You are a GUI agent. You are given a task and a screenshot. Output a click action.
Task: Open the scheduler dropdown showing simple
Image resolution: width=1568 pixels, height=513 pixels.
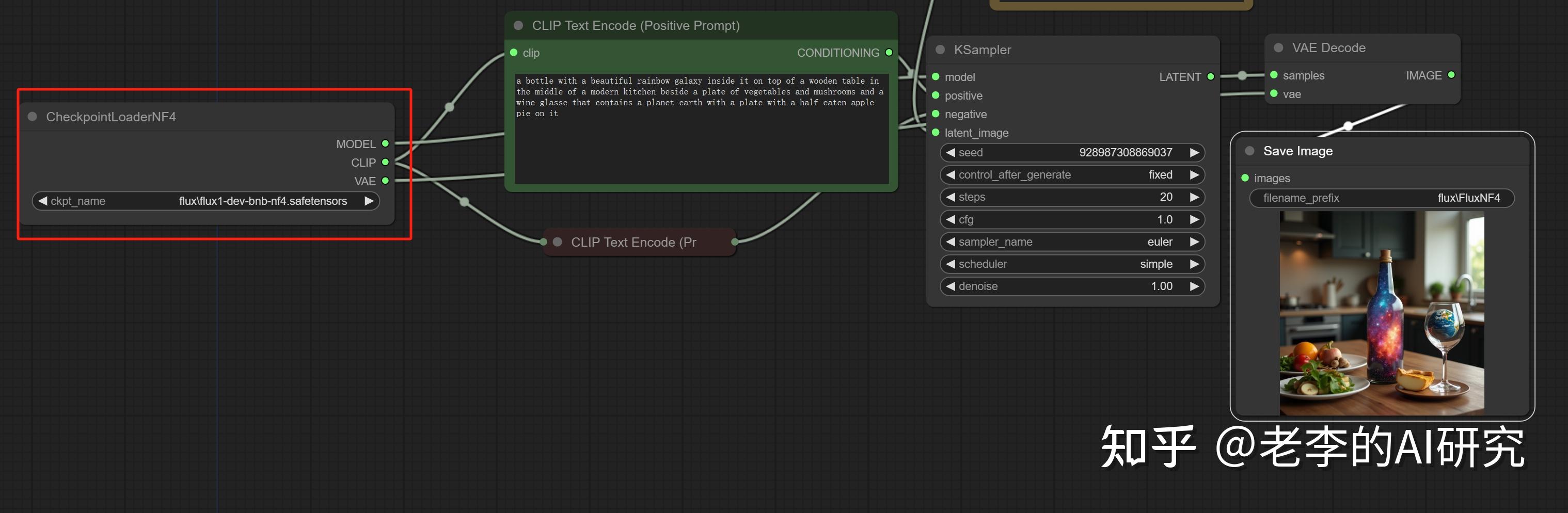pos(1071,264)
